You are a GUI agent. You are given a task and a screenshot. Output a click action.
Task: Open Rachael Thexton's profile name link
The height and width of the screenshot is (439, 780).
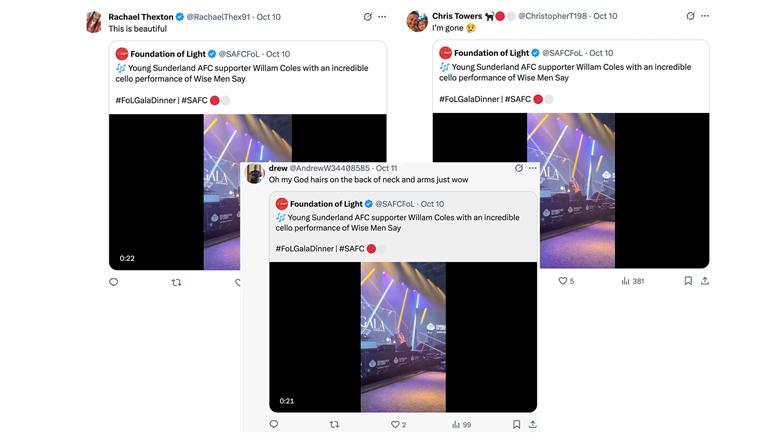tap(140, 17)
